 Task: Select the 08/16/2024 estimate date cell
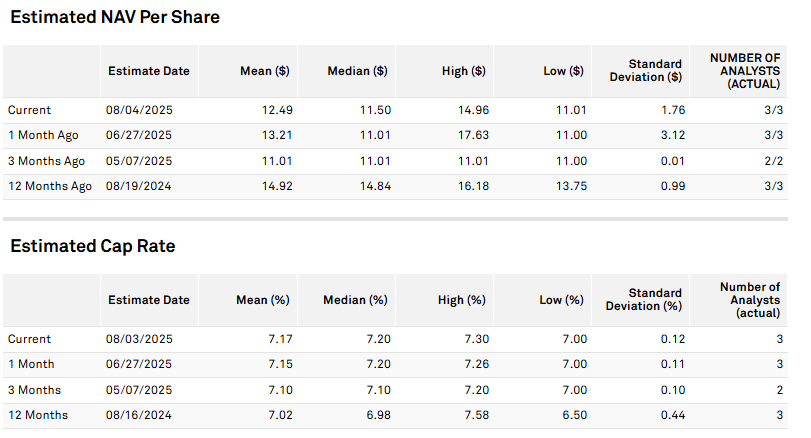tap(137, 415)
